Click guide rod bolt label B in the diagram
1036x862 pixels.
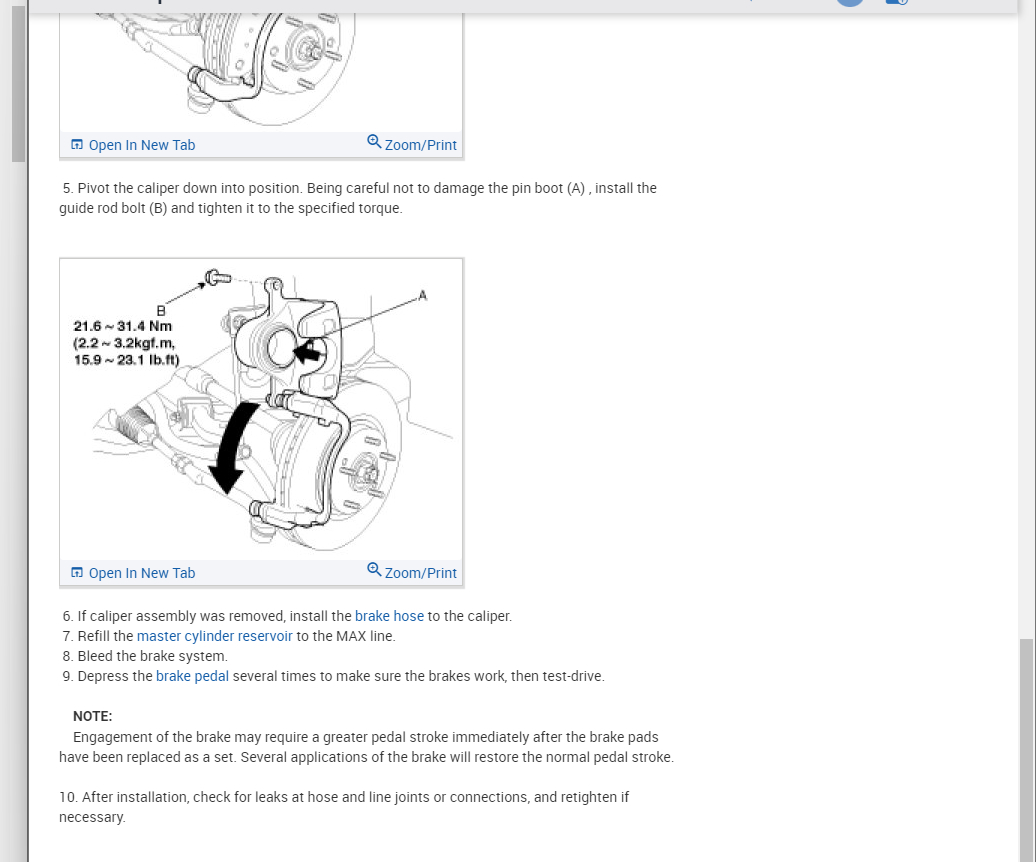161,310
